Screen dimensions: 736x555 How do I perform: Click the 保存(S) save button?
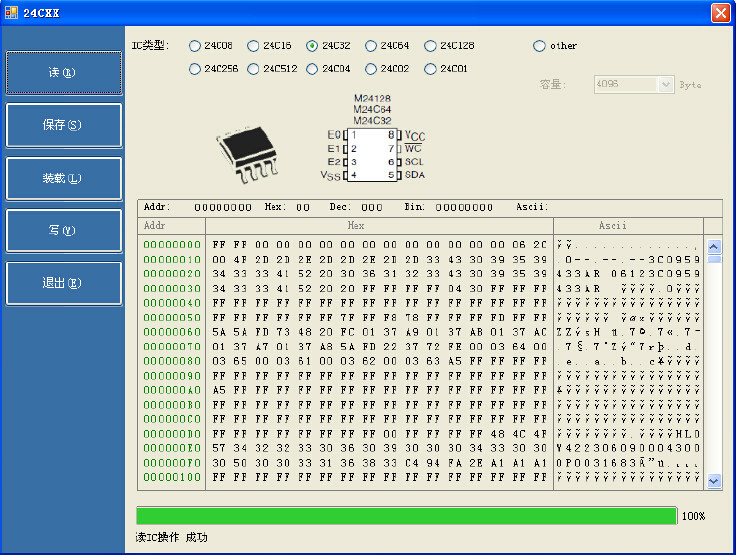coord(64,125)
